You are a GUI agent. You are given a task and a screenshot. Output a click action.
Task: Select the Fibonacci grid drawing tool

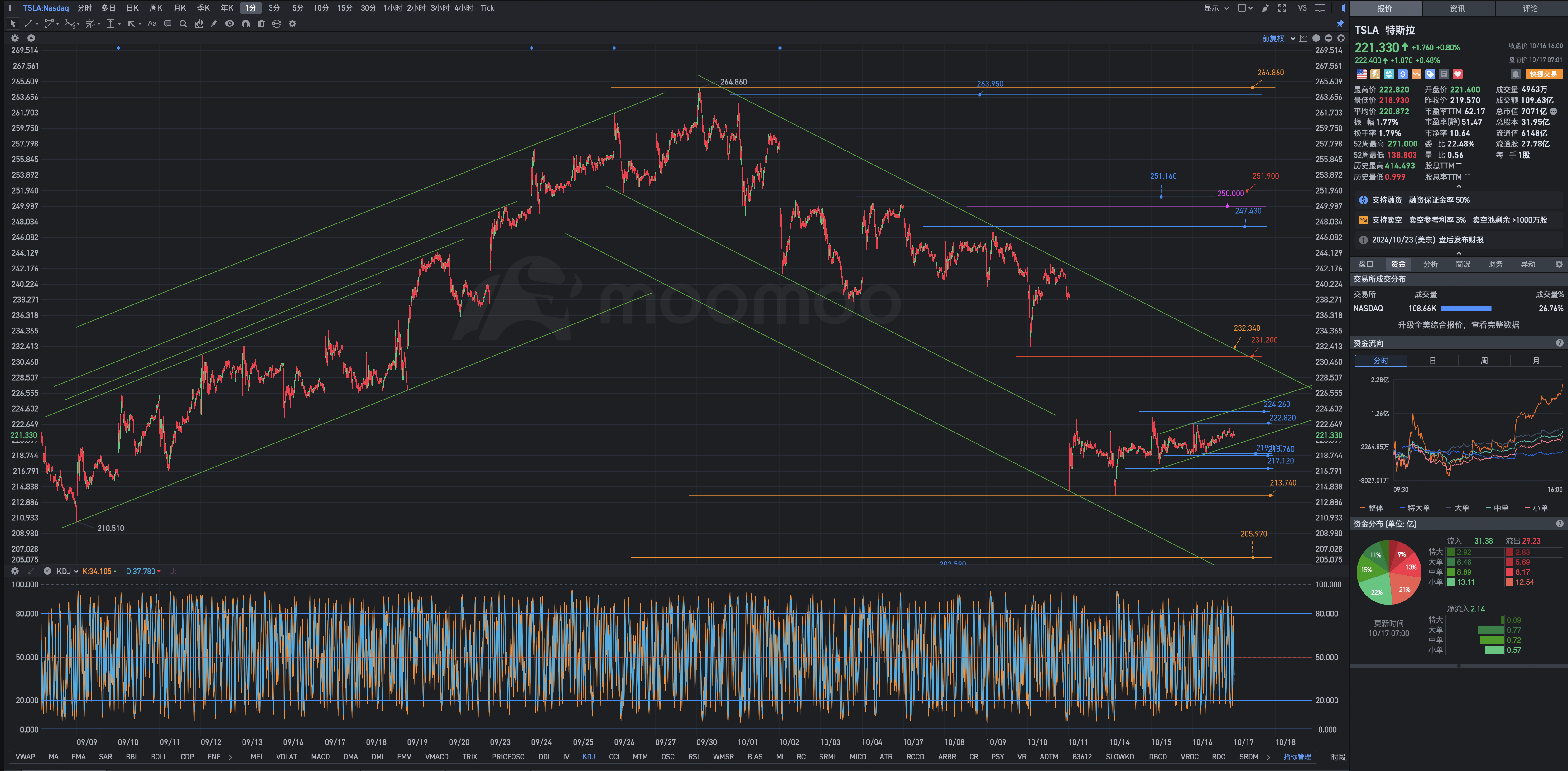coord(90,24)
